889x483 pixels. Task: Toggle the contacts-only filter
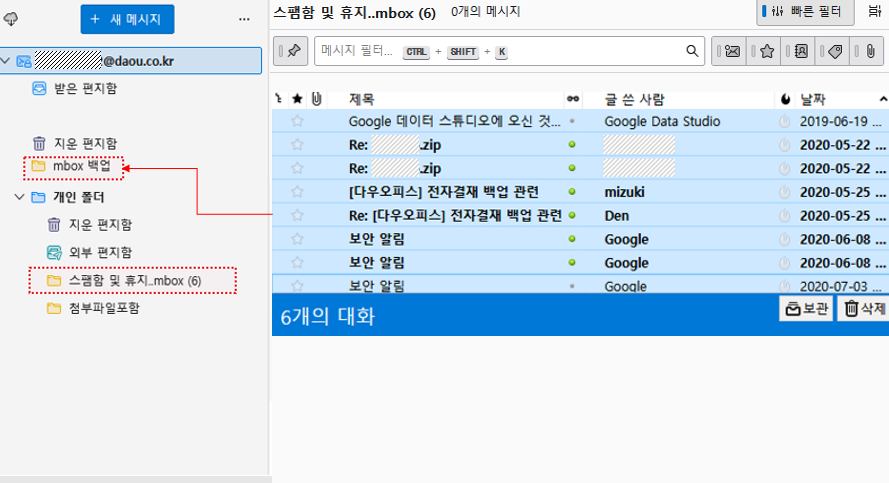pos(801,51)
